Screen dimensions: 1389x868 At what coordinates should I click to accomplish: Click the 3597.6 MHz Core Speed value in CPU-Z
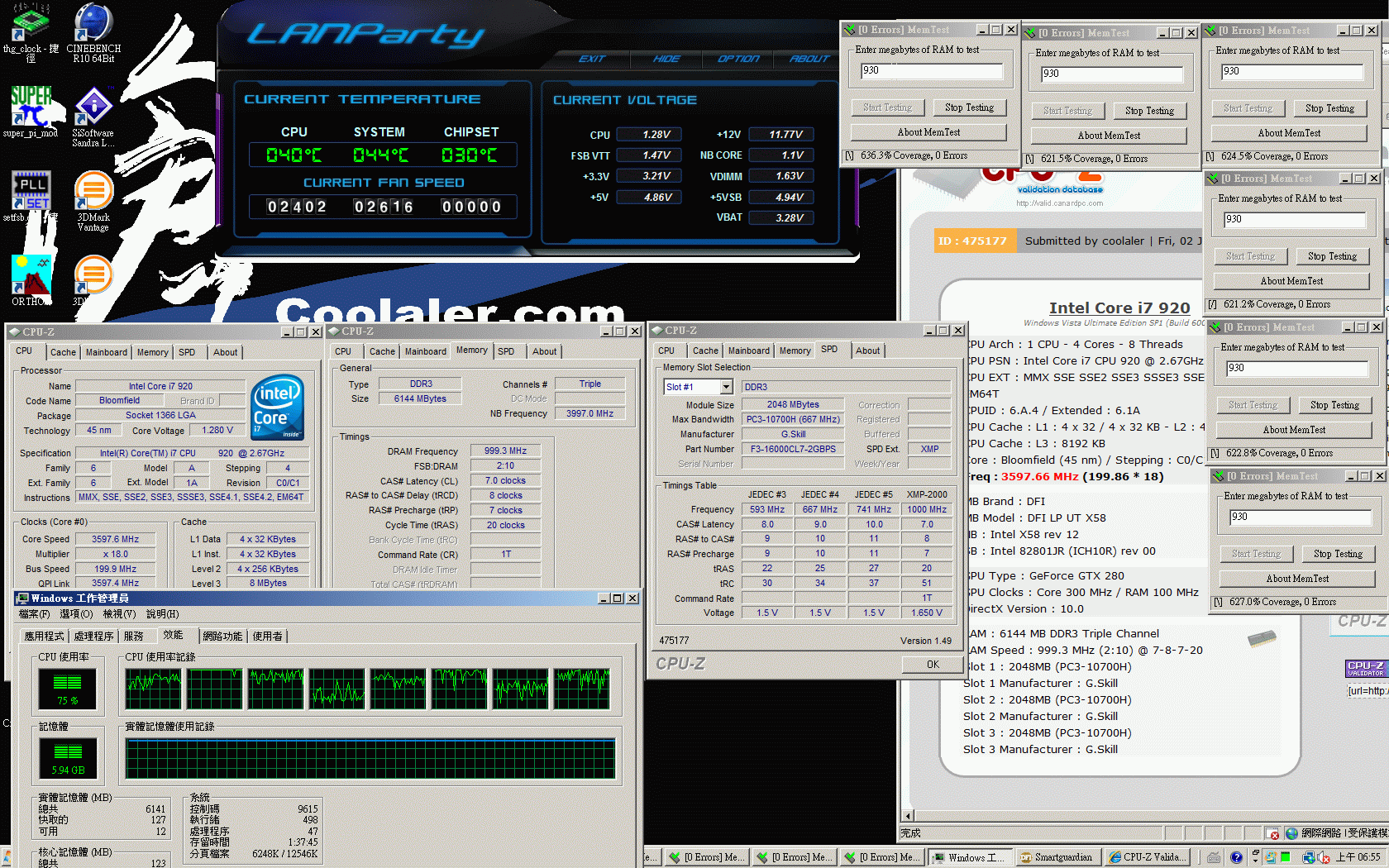pyautogui.click(x=115, y=539)
